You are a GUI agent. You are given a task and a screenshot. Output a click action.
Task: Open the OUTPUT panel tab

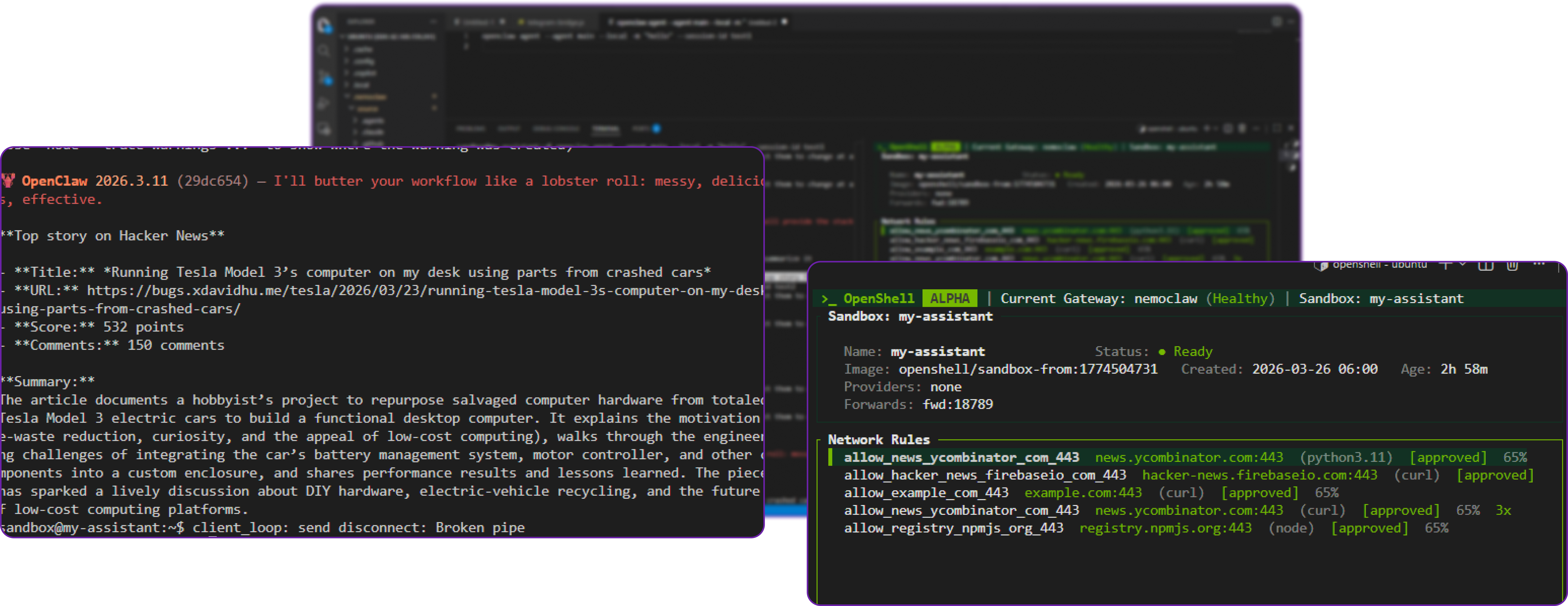click(508, 129)
